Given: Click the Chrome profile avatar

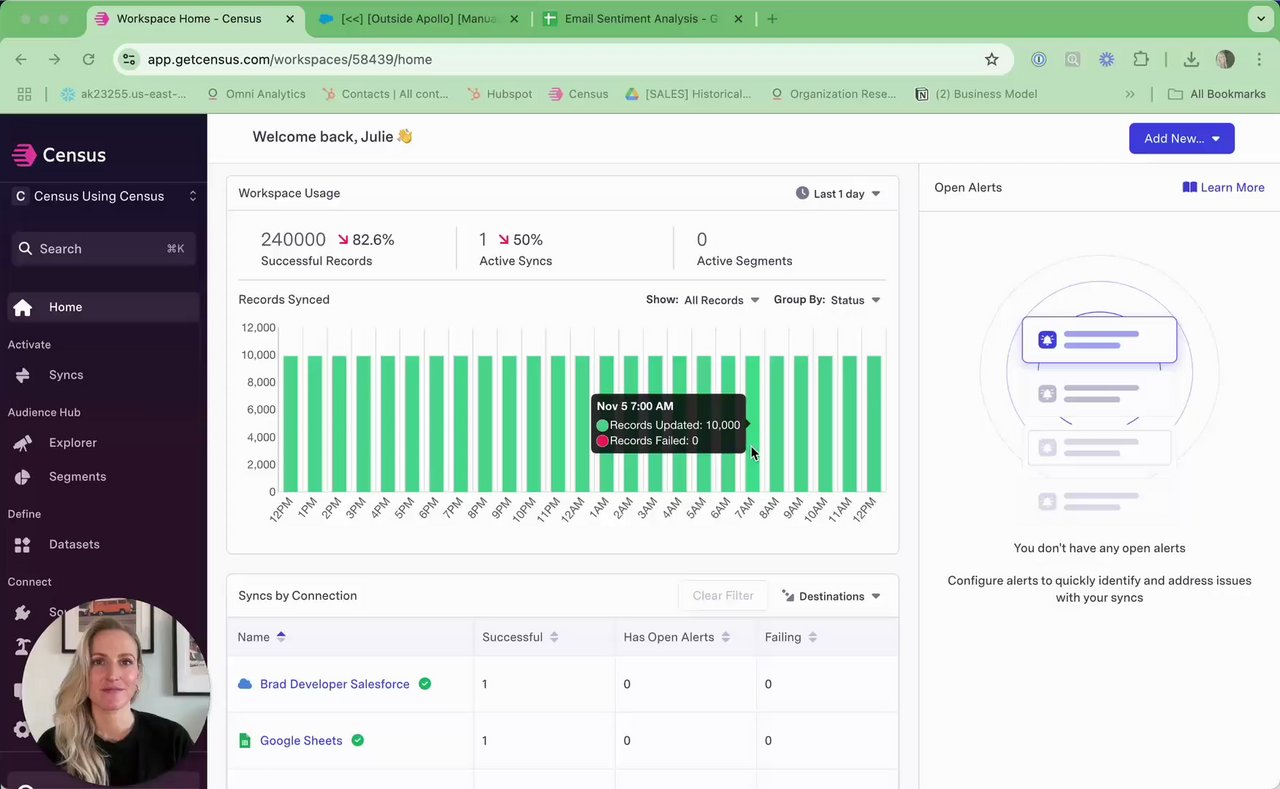Looking at the screenshot, I should [1225, 59].
